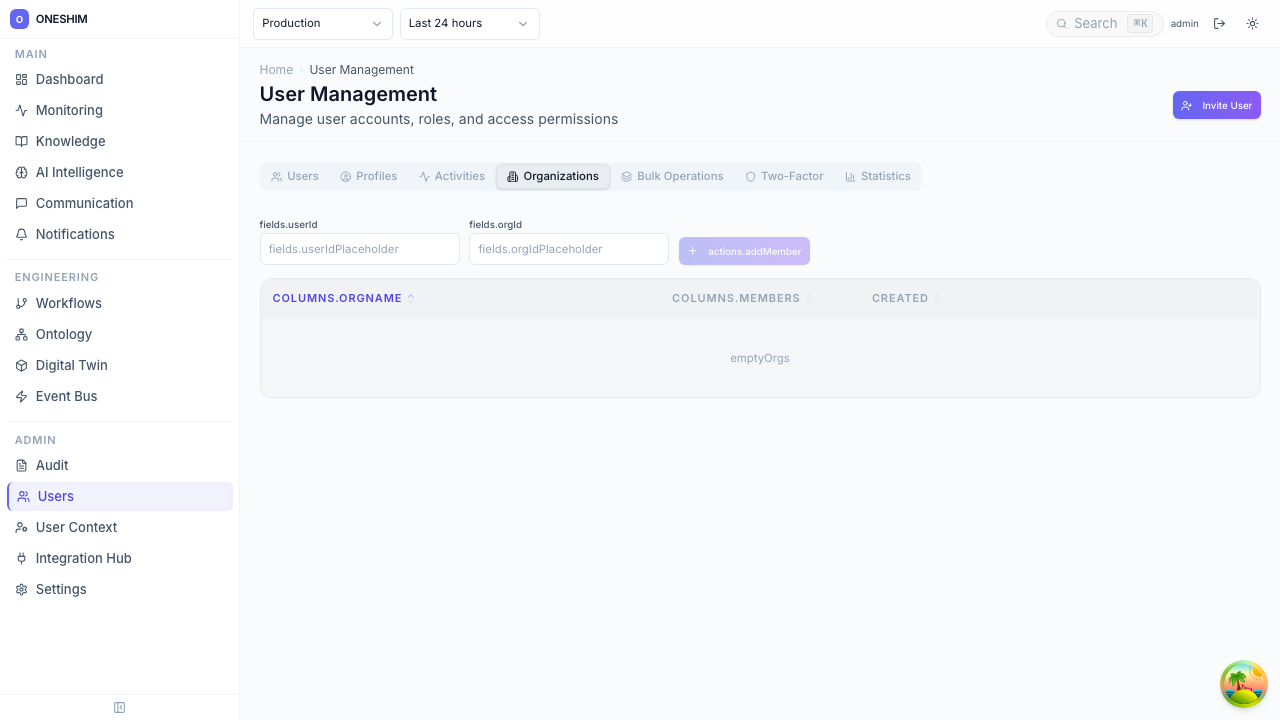Open Event Bus from the sidebar
Screen dimensions: 1280x720
pyautogui.click(x=66, y=396)
